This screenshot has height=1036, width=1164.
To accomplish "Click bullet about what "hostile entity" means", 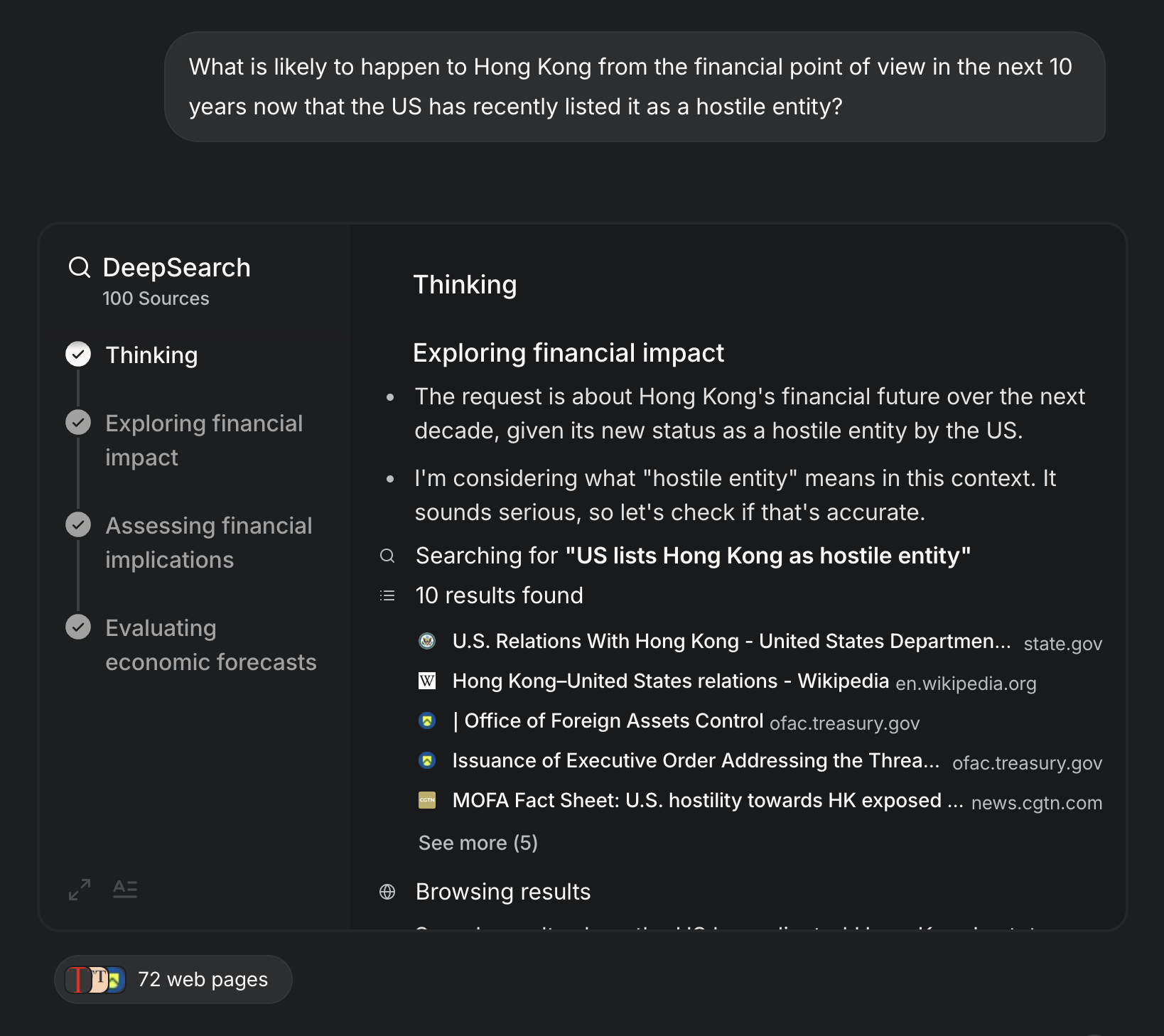I will pyautogui.click(x=735, y=495).
